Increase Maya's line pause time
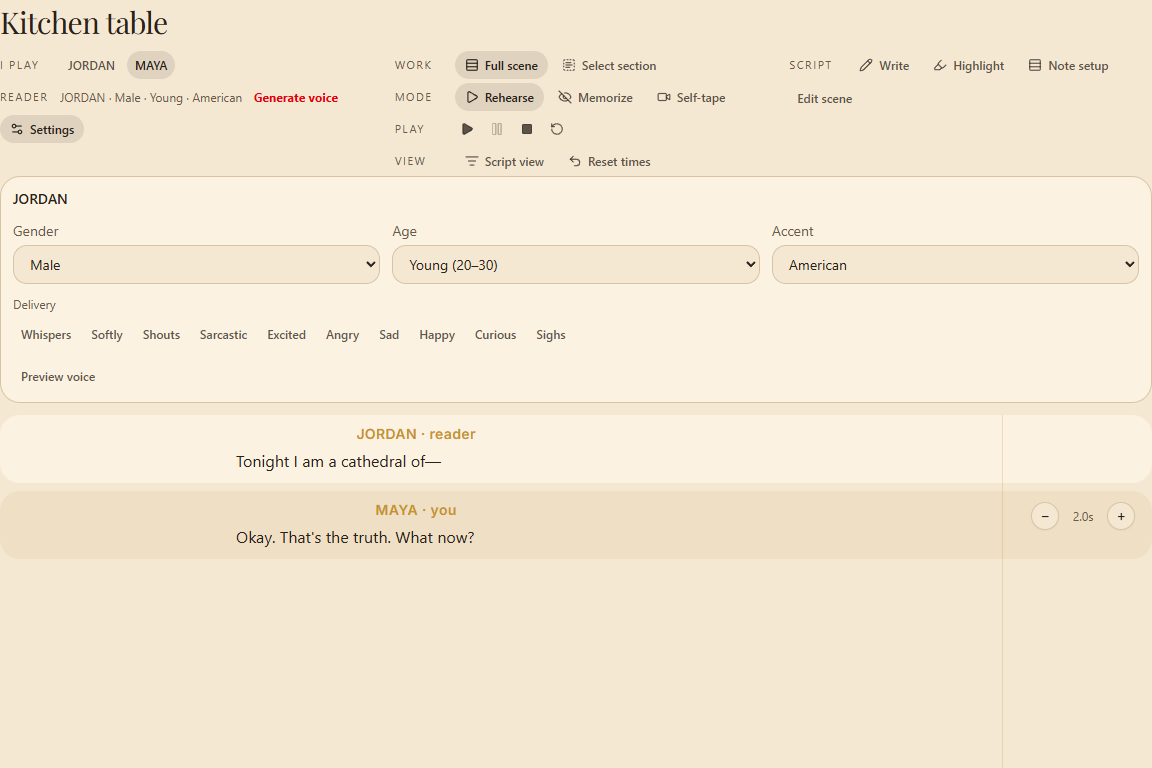Image resolution: width=1152 pixels, height=768 pixels. [x=1121, y=517]
